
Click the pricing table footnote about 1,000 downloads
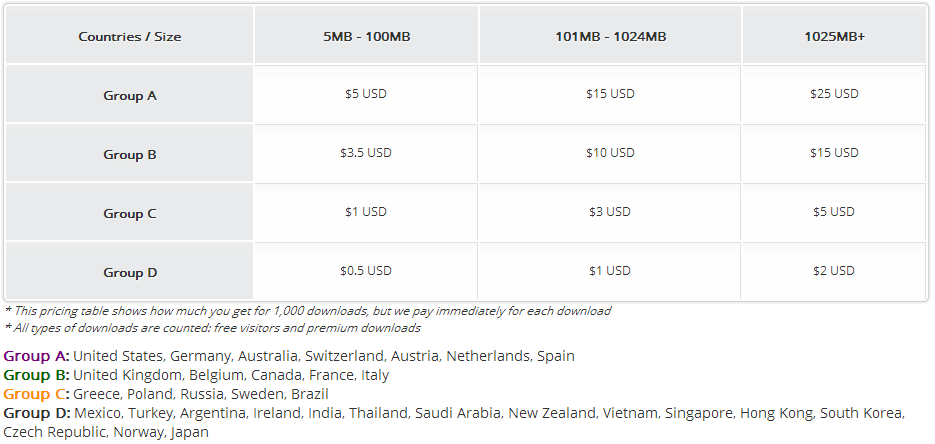pos(308,311)
